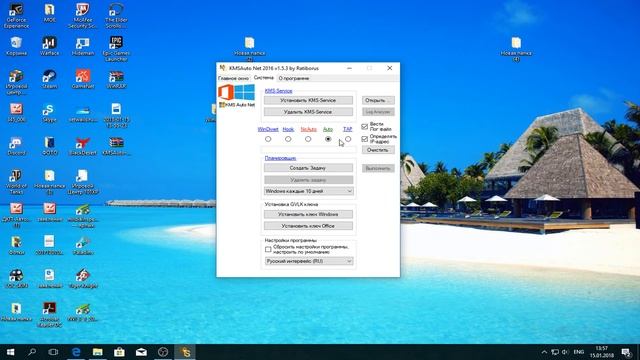Viewport: 640px width, 360px height.
Task: Open taskbar Search magnifier
Action: click(32, 352)
